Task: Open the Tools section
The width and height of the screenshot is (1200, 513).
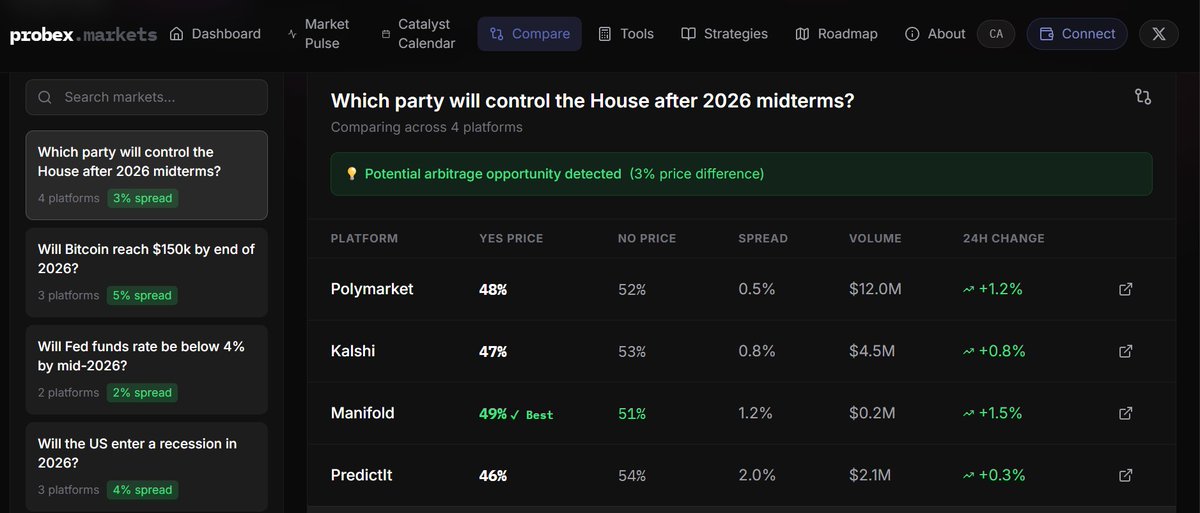Action: point(626,34)
